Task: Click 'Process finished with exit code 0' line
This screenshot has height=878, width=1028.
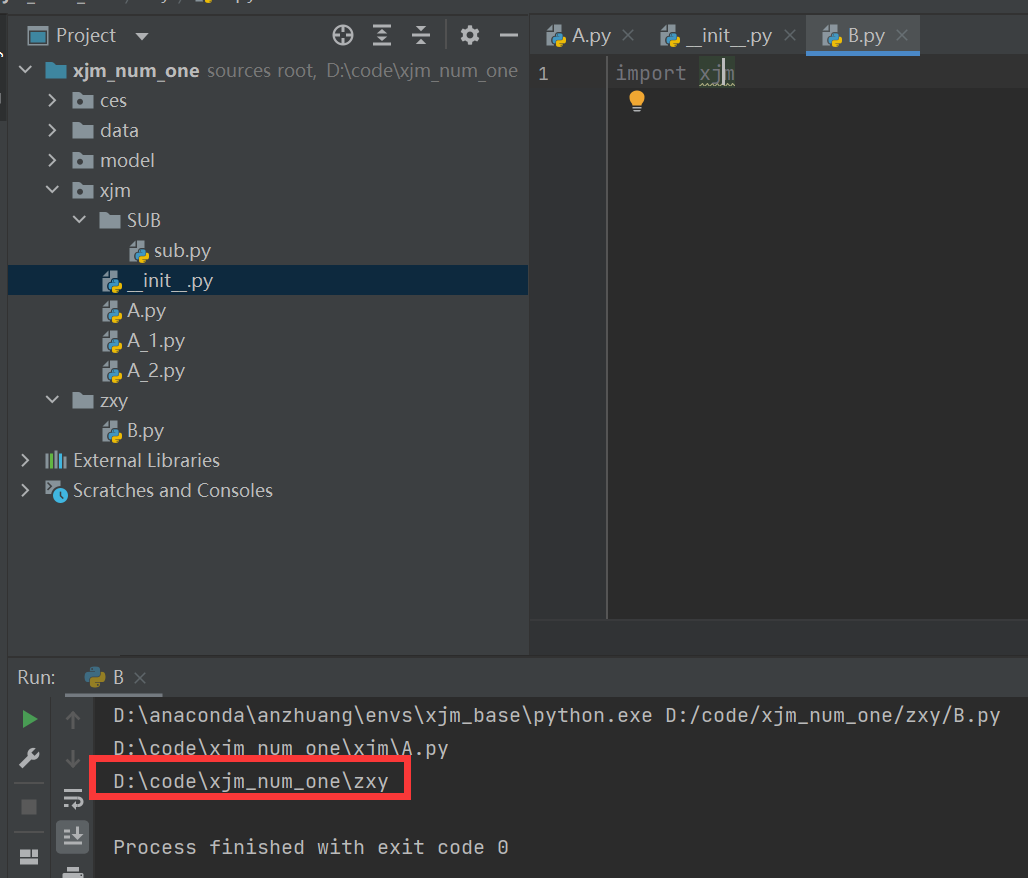Action: (x=311, y=847)
